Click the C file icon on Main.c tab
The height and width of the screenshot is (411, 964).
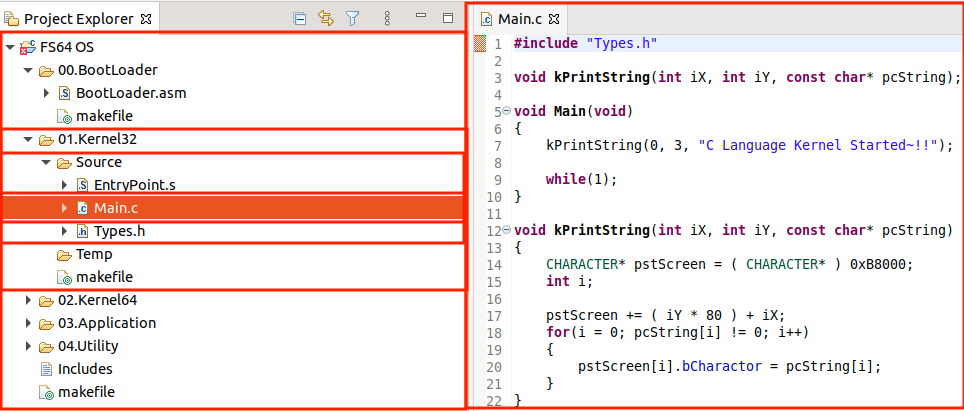tap(487, 19)
